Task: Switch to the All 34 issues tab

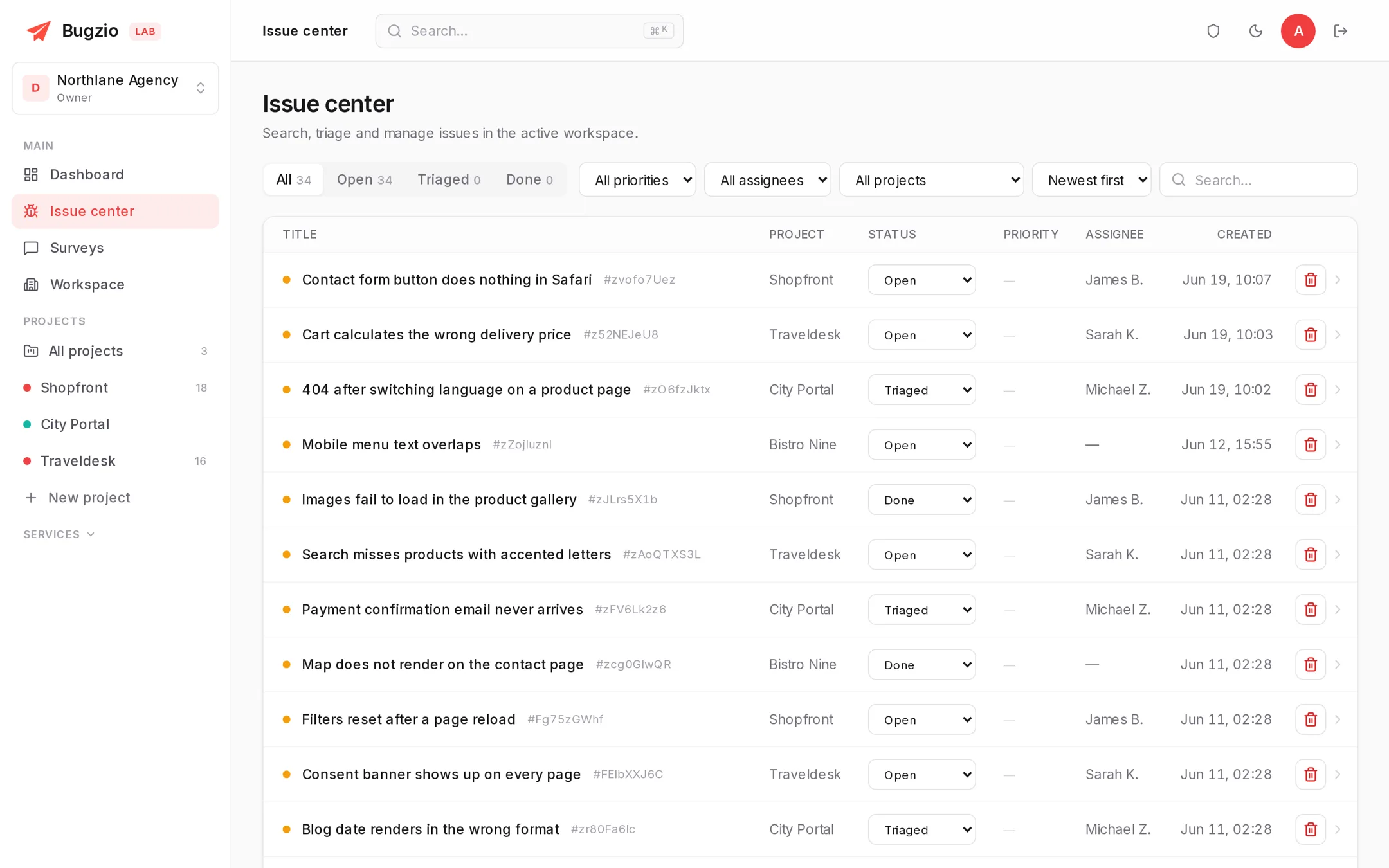Action: point(293,180)
